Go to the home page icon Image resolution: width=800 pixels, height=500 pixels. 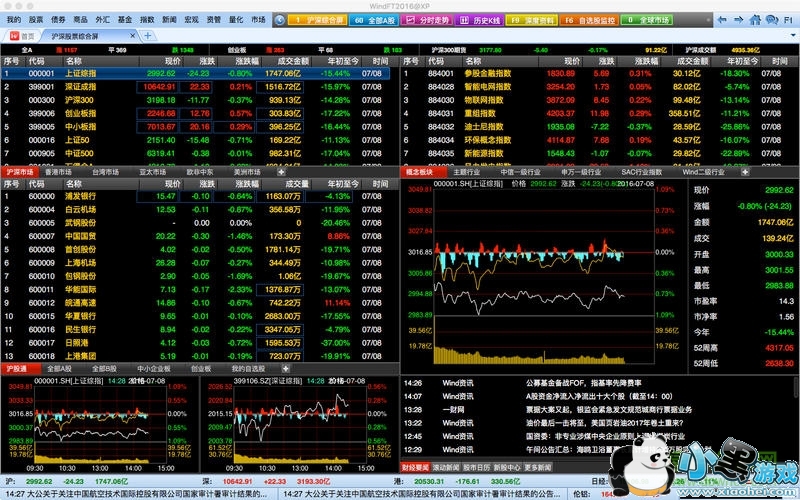click(755, 20)
